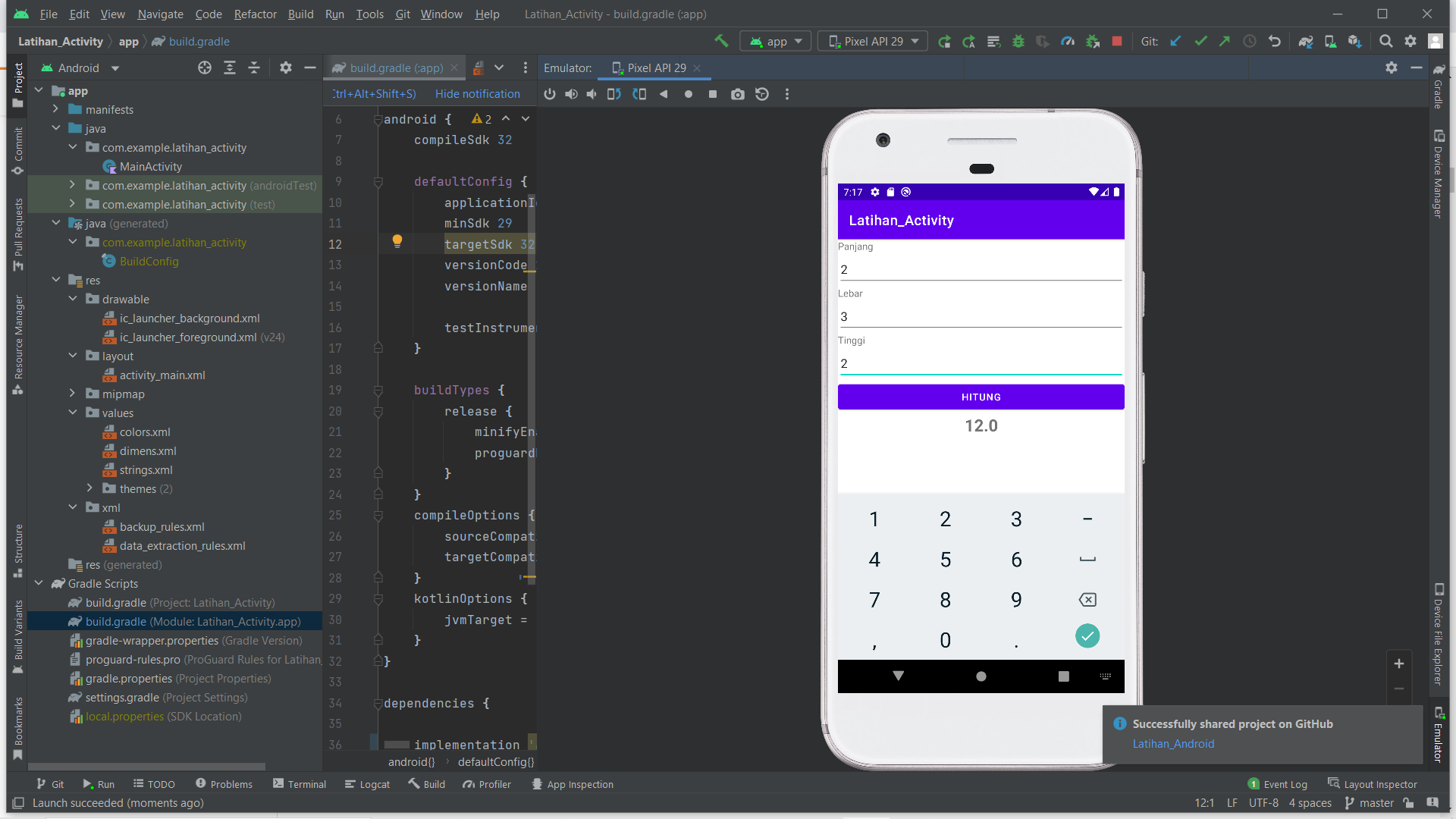The height and width of the screenshot is (819, 1456).
Task: Expand the themes folder in the project tree
Action: pos(90,488)
